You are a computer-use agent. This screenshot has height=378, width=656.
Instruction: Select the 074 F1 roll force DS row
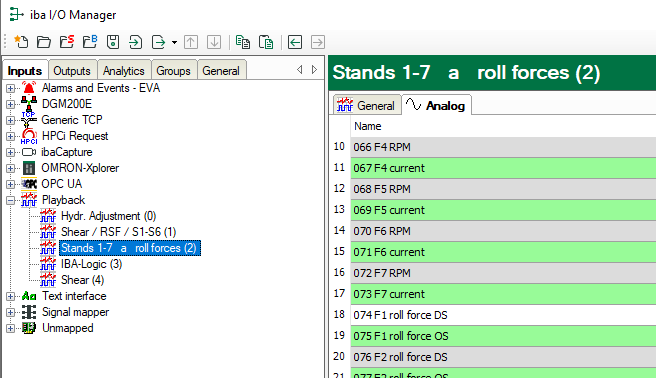coord(503,315)
